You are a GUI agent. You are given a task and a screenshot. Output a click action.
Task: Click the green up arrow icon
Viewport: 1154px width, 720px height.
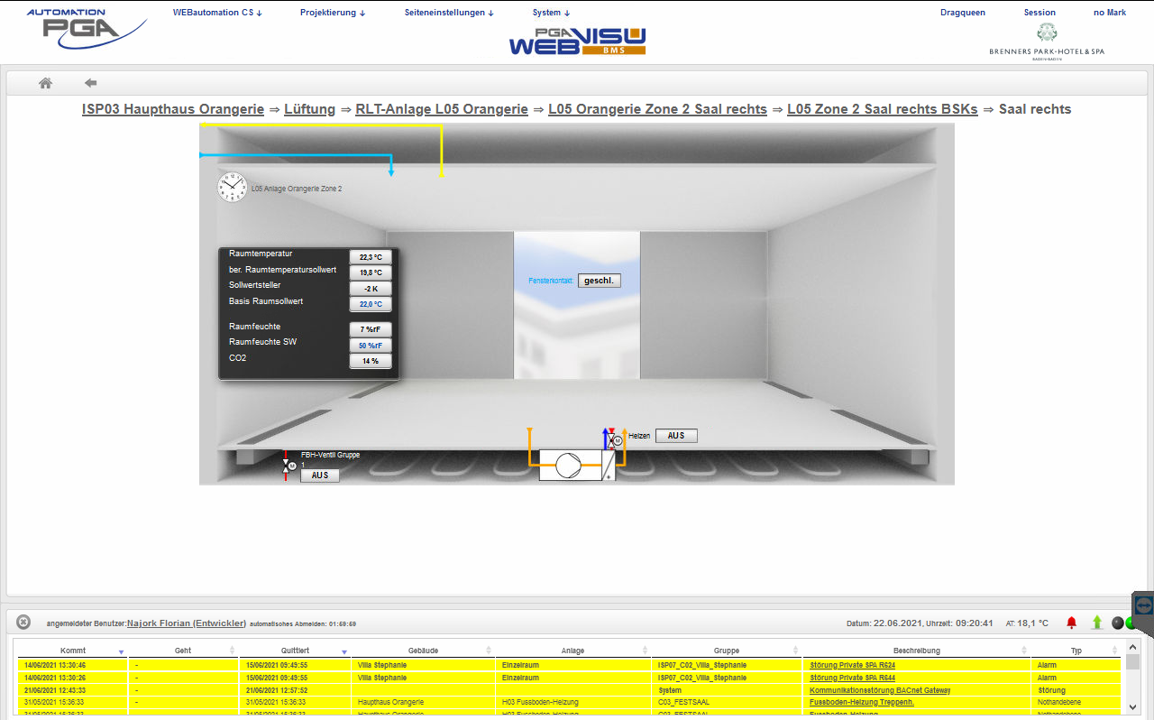(1097, 623)
